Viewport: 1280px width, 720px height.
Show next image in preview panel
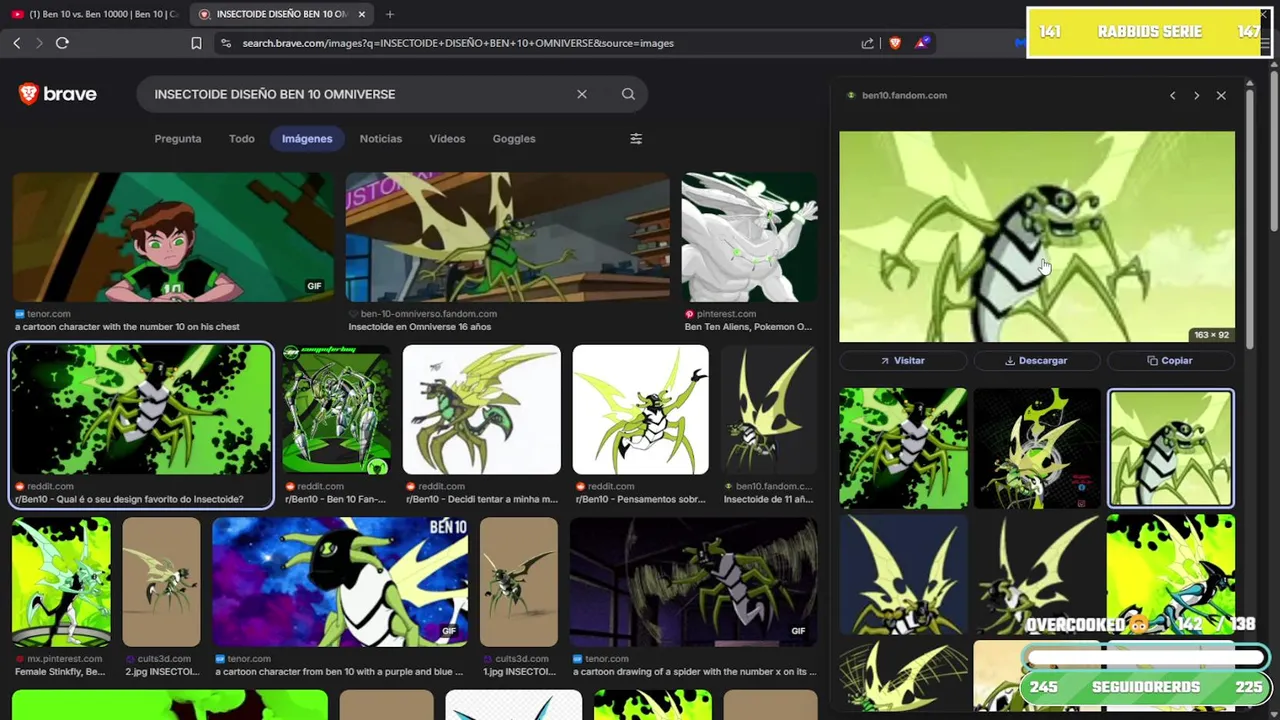click(x=1197, y=96)
